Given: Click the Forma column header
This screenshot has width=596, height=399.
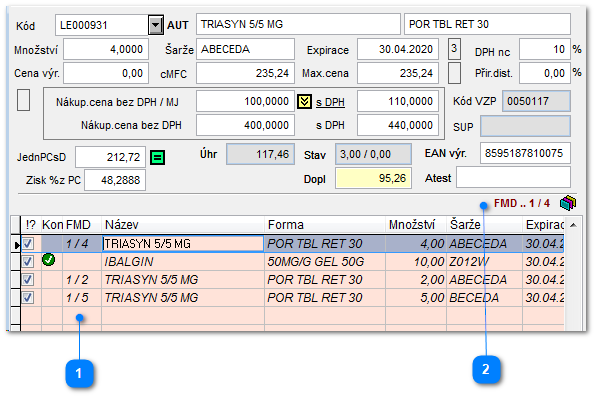Looking at the screenshot, I should [325, 225].
